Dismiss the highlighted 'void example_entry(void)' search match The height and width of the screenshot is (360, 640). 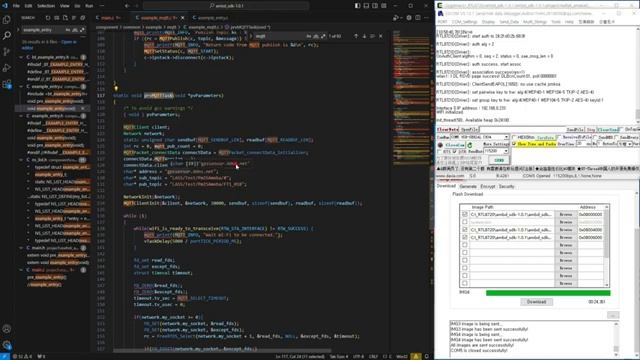(82, 109)
